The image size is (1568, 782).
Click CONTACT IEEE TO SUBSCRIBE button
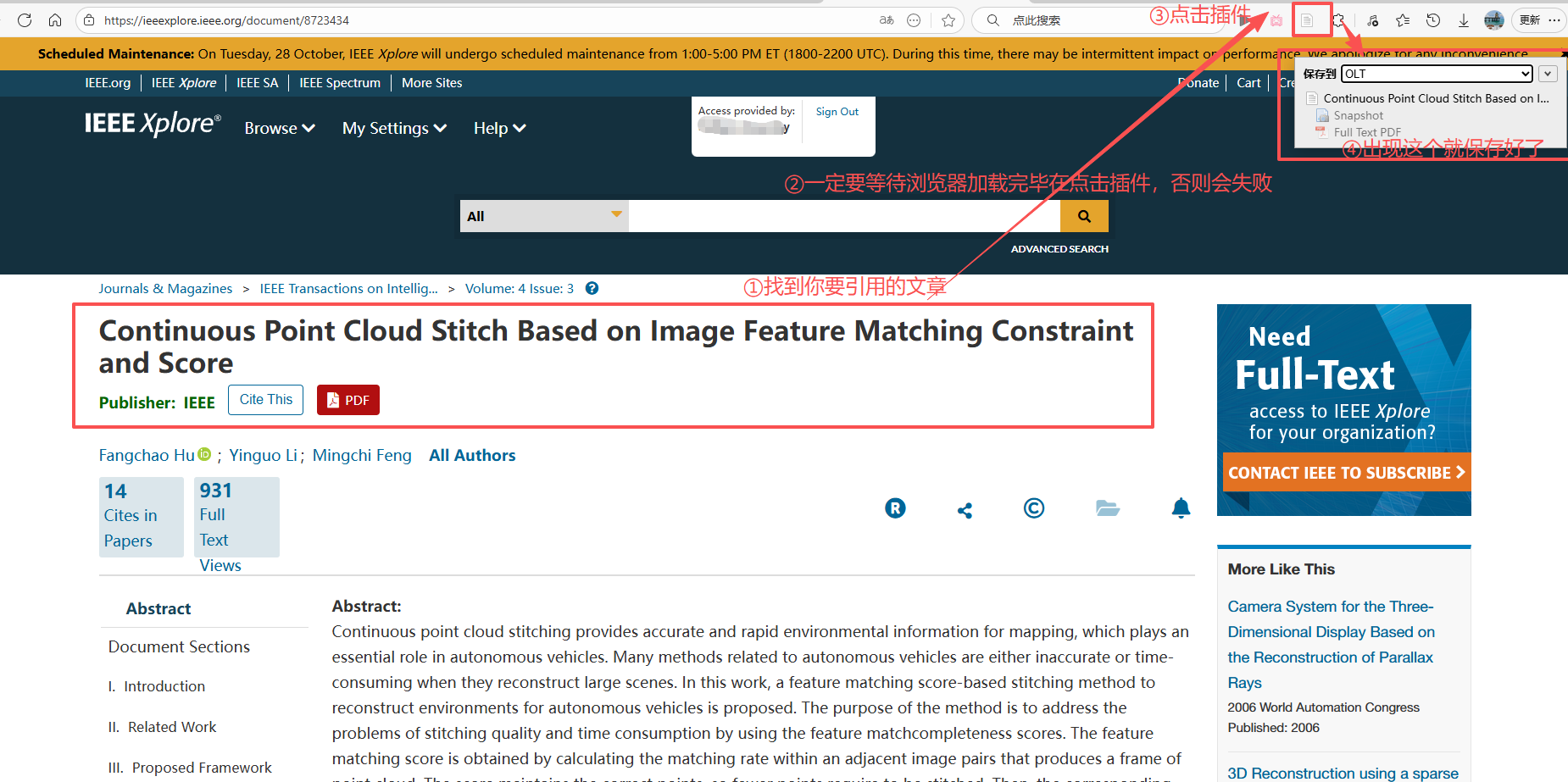(1347, 473)
